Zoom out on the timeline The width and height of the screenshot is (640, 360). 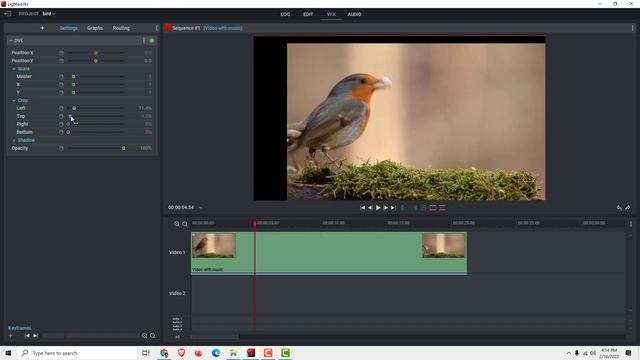[185, 224]
